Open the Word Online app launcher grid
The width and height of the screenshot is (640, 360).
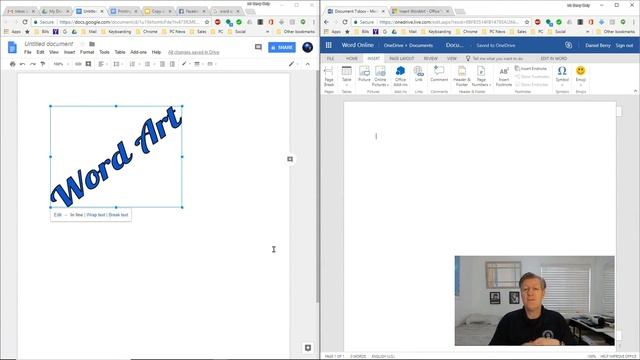click(x=329, y=45)
